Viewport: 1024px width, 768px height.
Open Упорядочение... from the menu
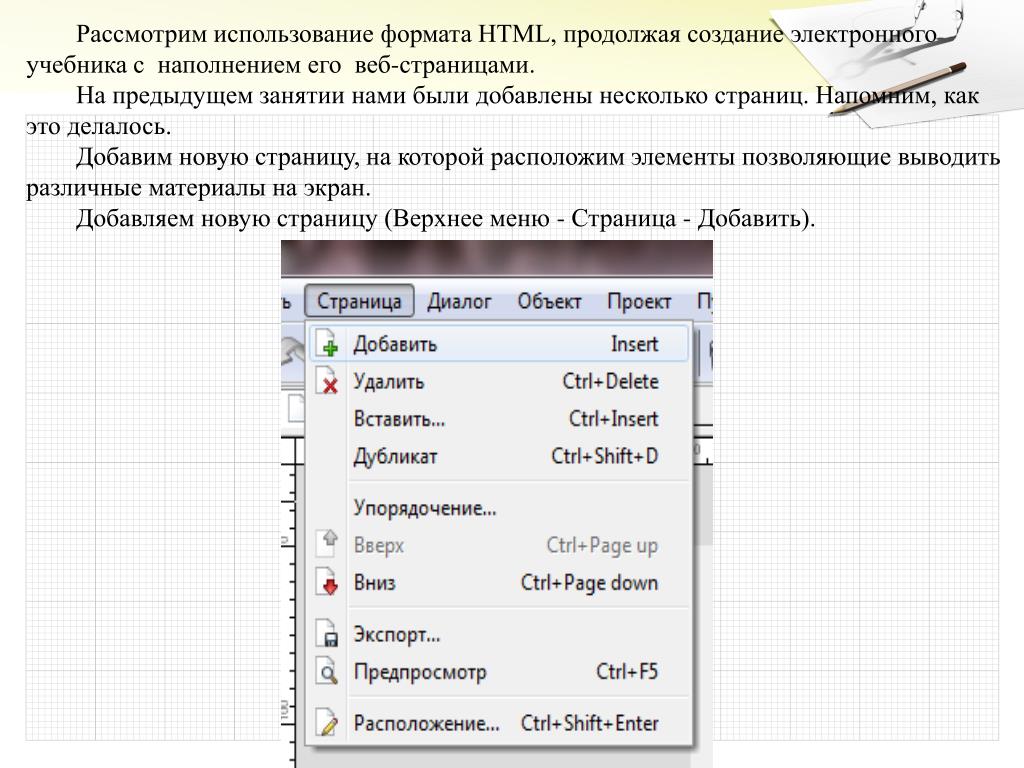pos(425,508)
